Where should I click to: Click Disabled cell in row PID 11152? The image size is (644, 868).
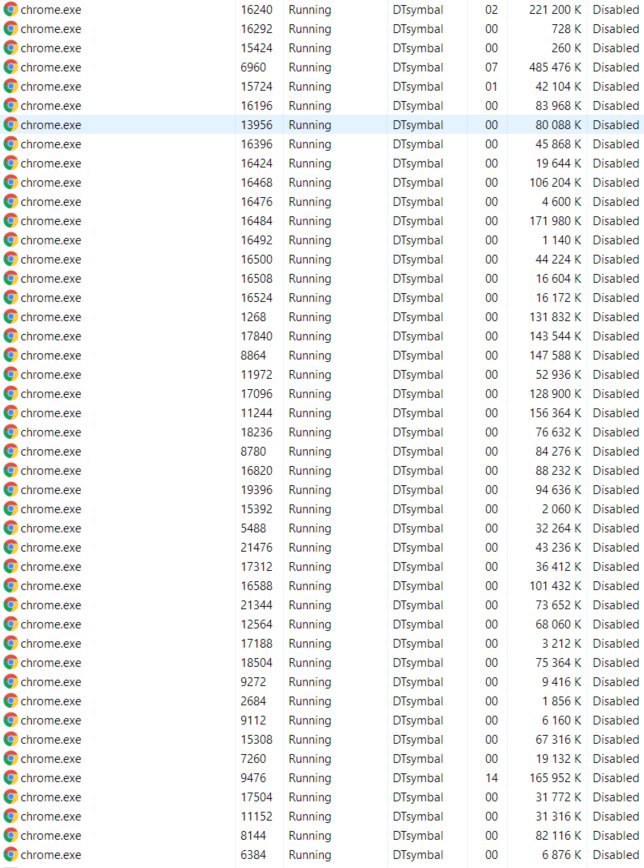click(616, 817)
